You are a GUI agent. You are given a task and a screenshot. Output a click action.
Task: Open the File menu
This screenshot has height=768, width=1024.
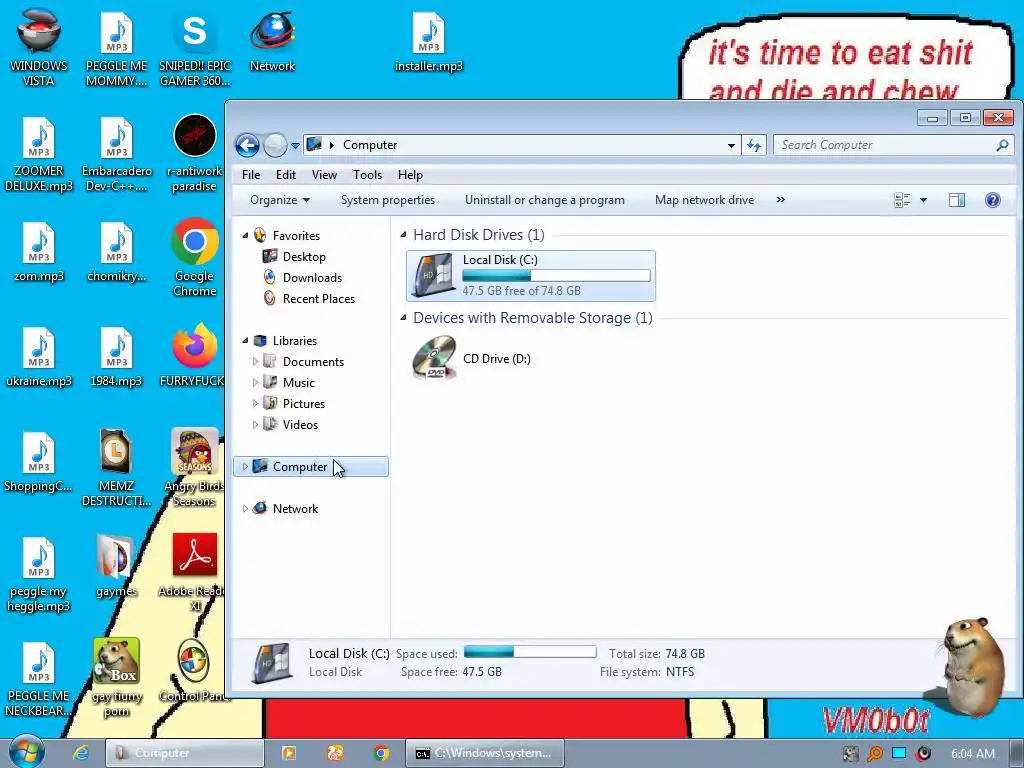[x=251, y=175]
